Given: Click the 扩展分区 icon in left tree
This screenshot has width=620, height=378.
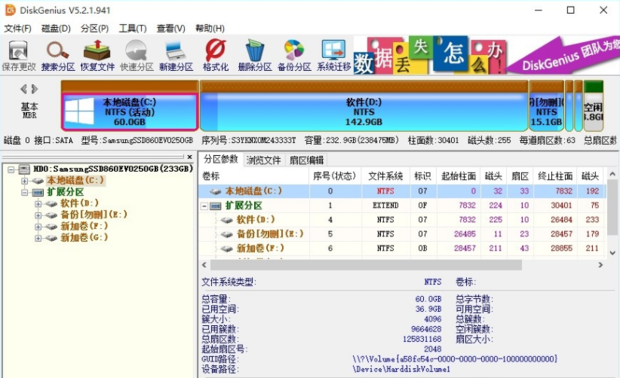Looking at the screenshot, I should 38,193.
